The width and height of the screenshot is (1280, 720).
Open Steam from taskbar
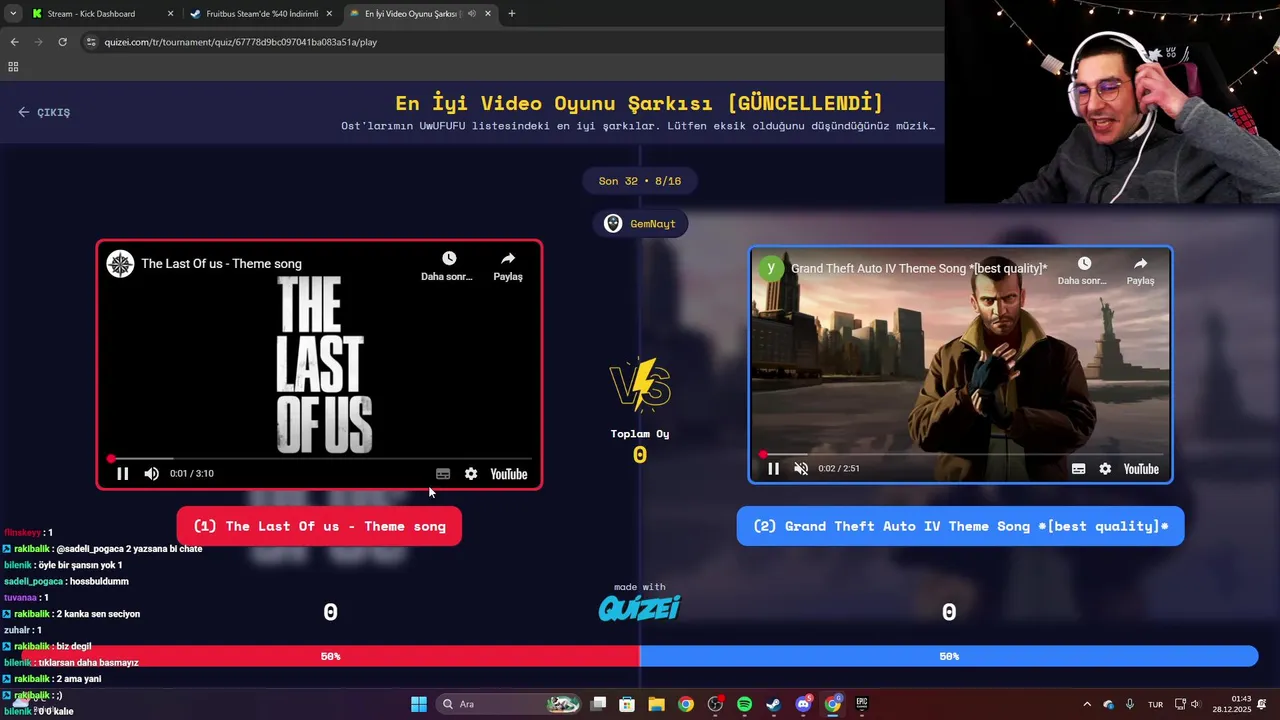click(773, 704)
